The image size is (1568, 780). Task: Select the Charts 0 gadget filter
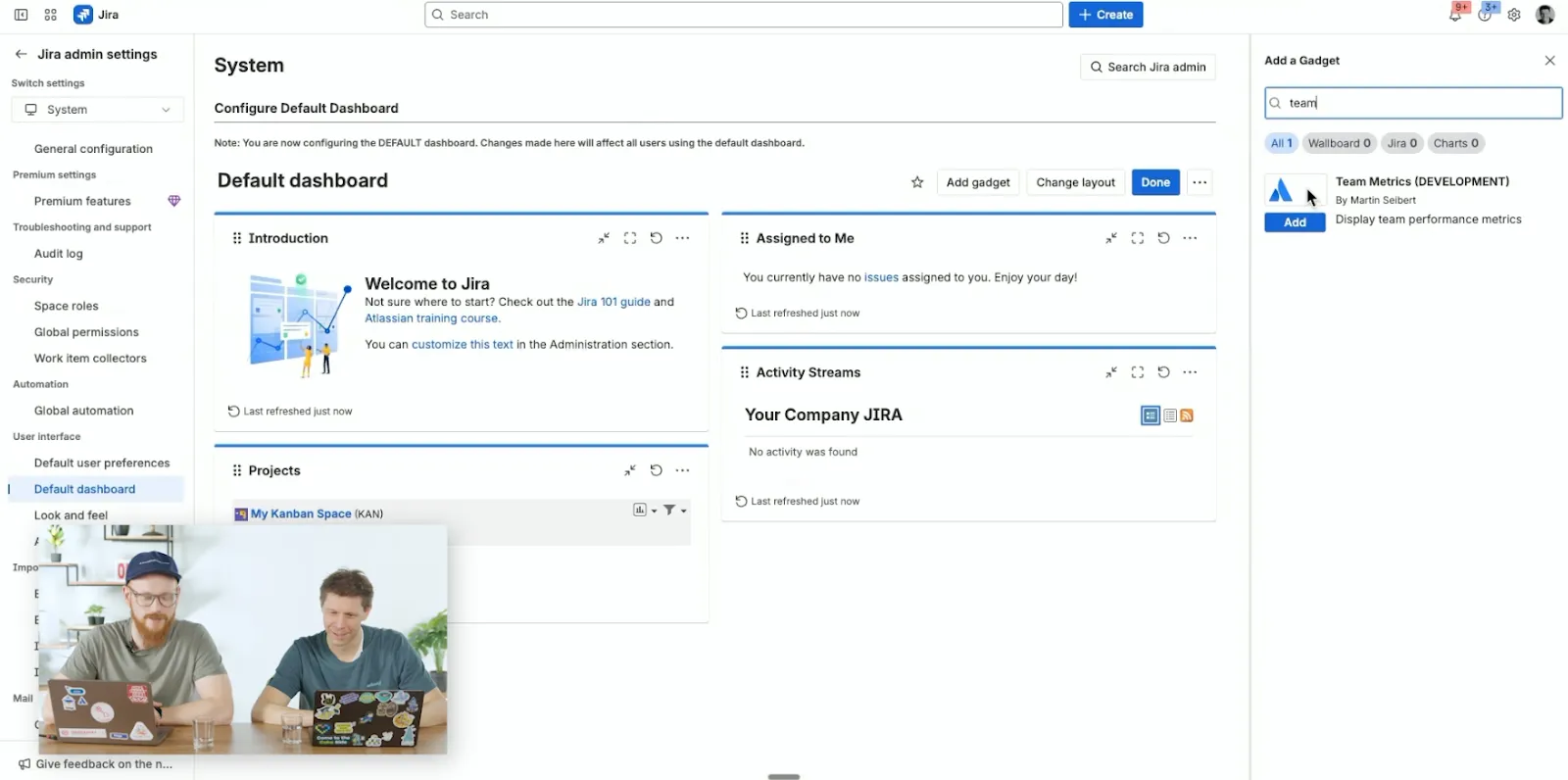point(1456,143)
